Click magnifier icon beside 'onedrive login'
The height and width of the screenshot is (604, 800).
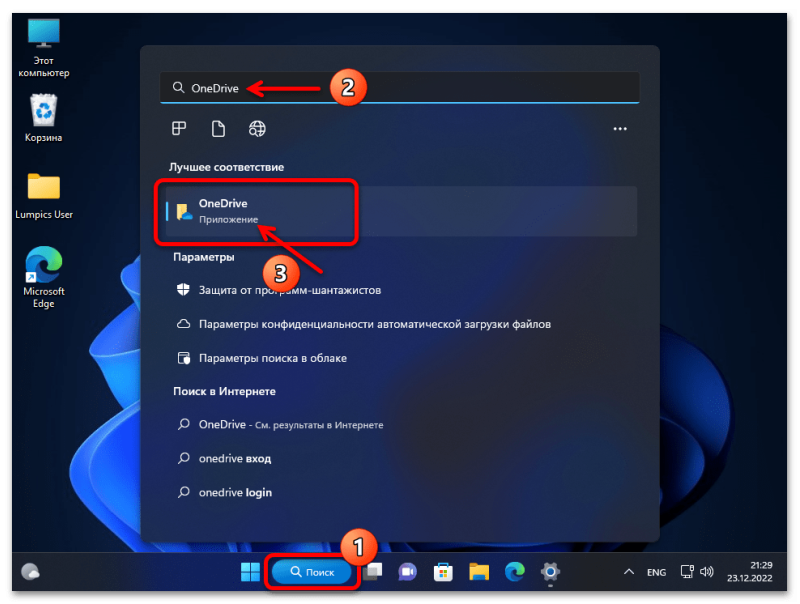184,492
